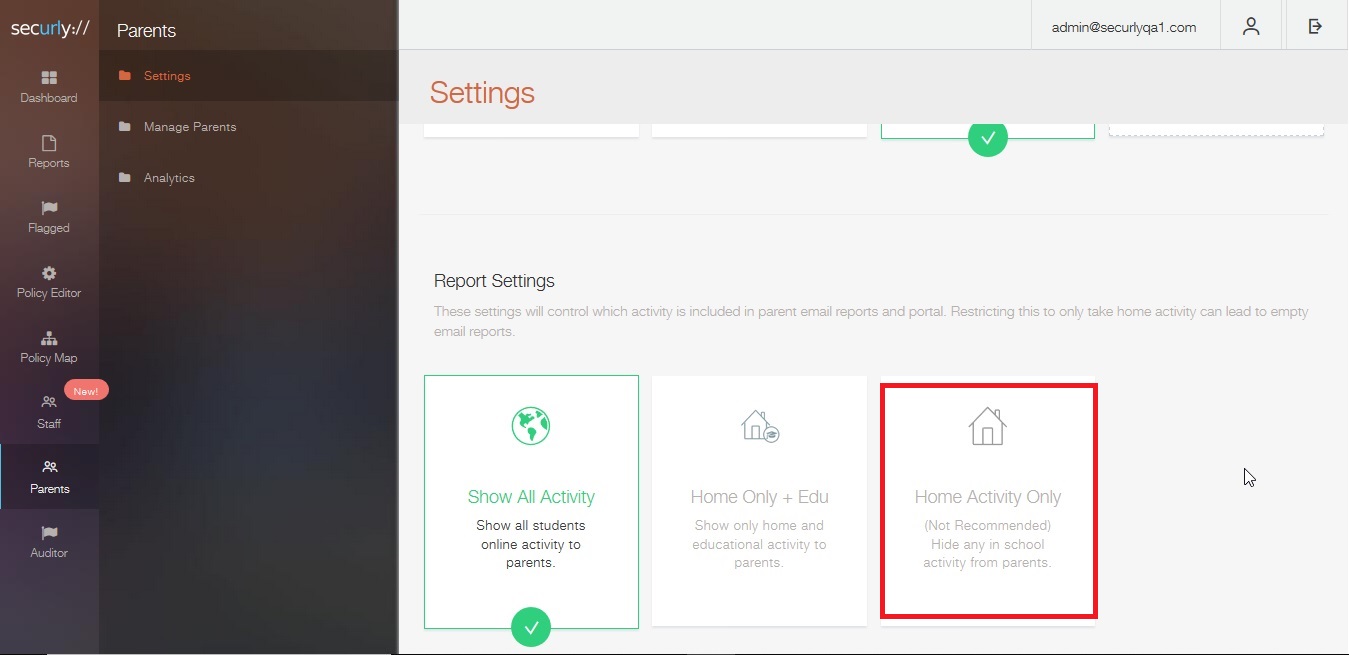This screenshot has height=655, width=1349.
Task: Open Analytics submenu item
Action: point(169,178)
